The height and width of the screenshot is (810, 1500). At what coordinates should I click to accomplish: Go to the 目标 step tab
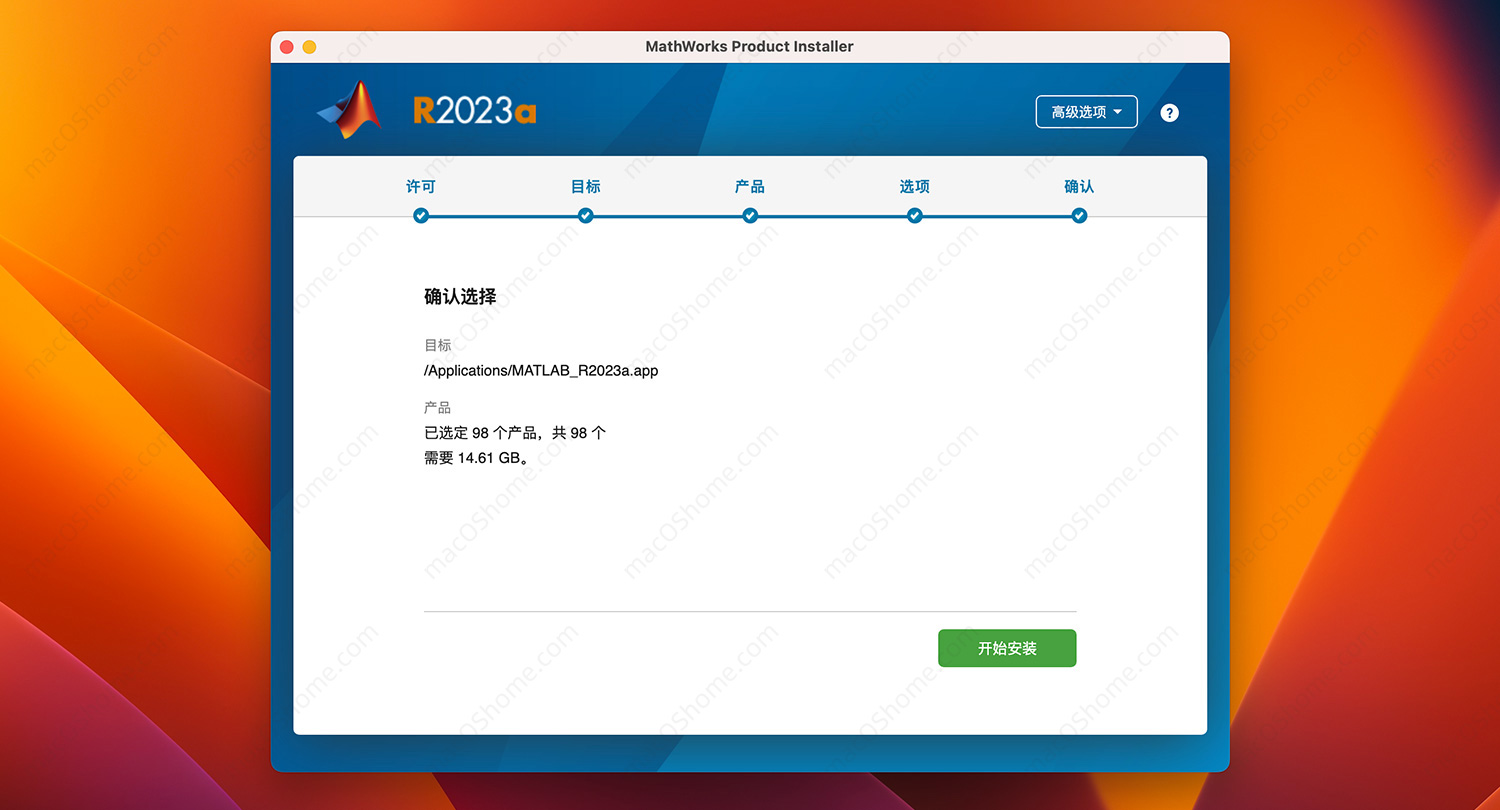(x=586, y=186)
